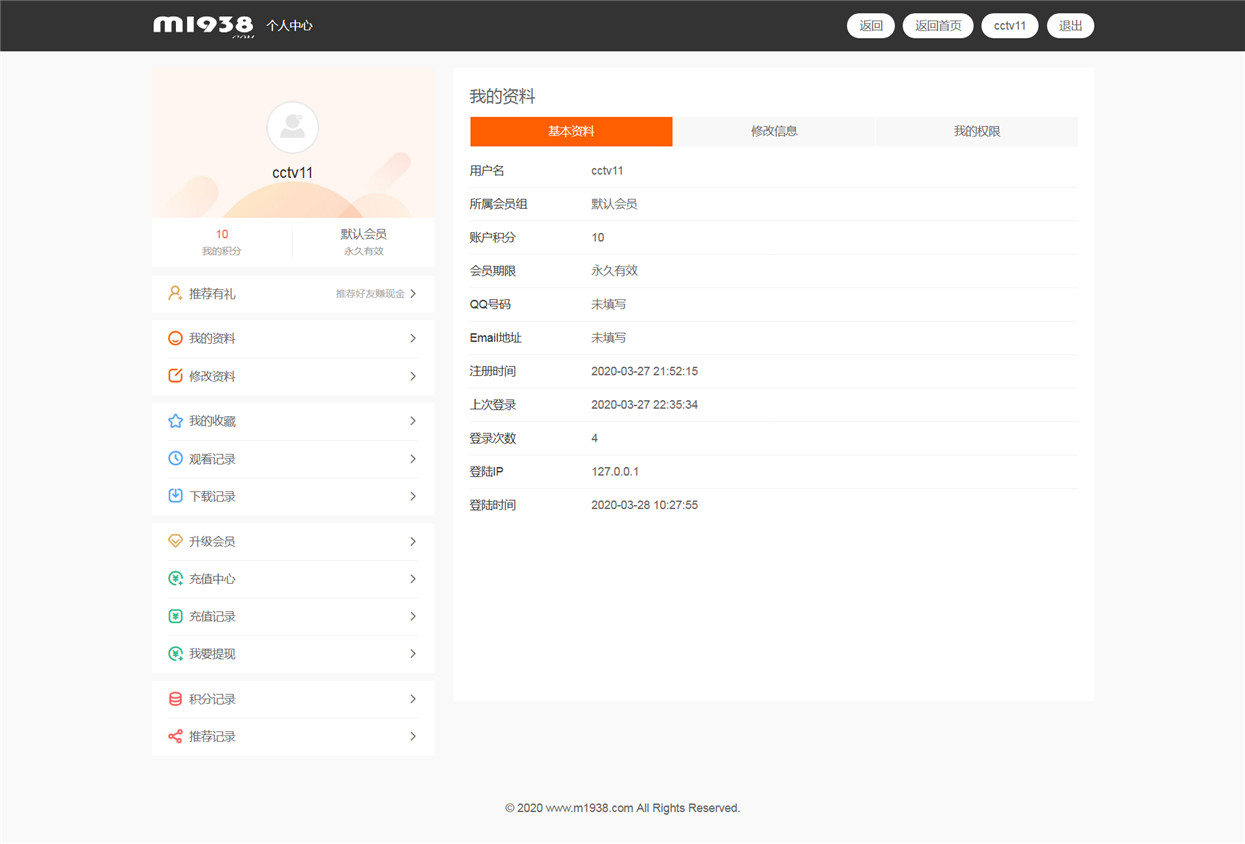Switch to the 修改信息 tab
Image resolution: width=1245 pixels, height=844 pixels.
coord(774,131)
